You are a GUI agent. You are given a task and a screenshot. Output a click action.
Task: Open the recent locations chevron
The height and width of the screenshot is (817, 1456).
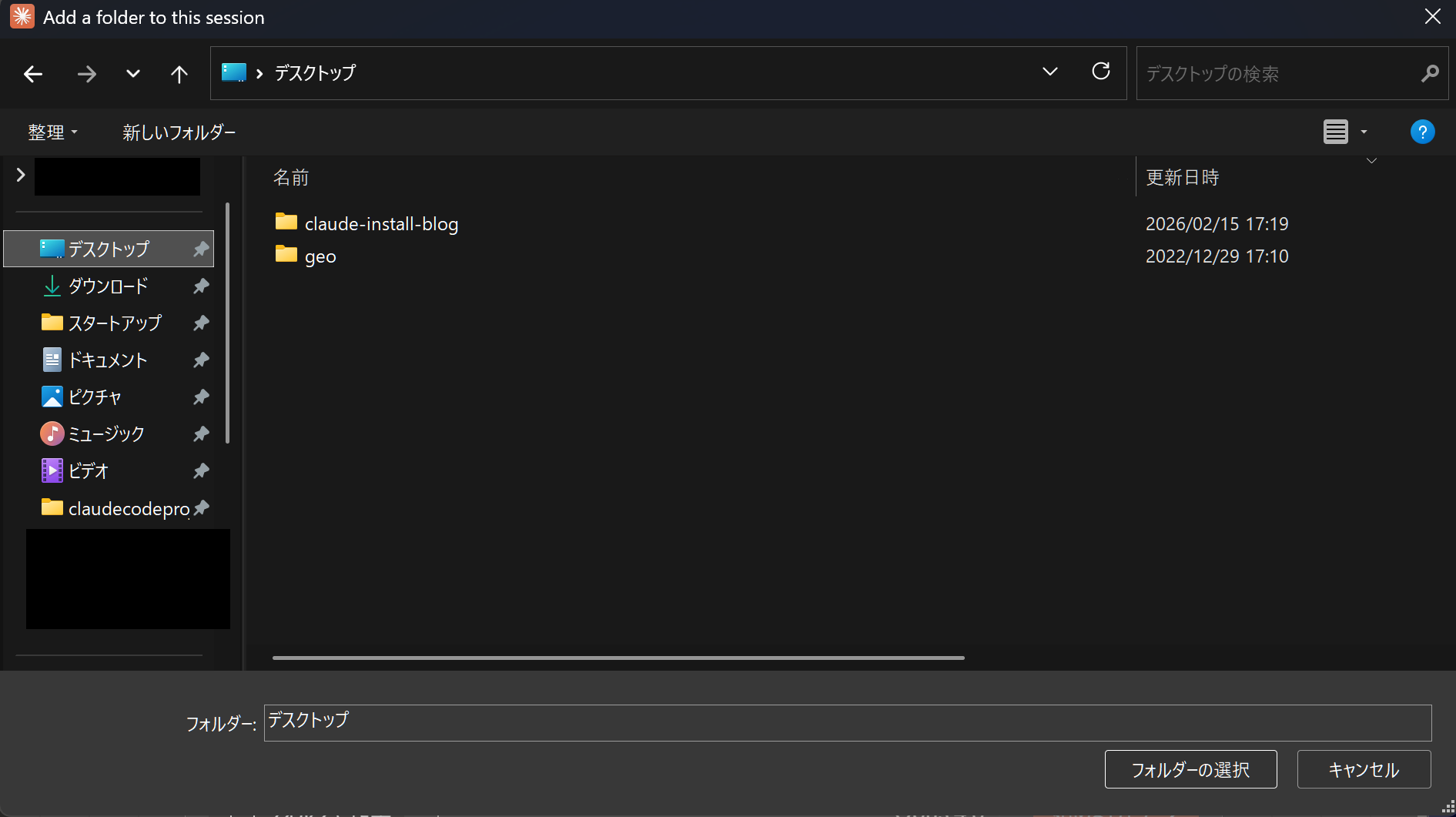pyautogui.click(x=133, y=74)
